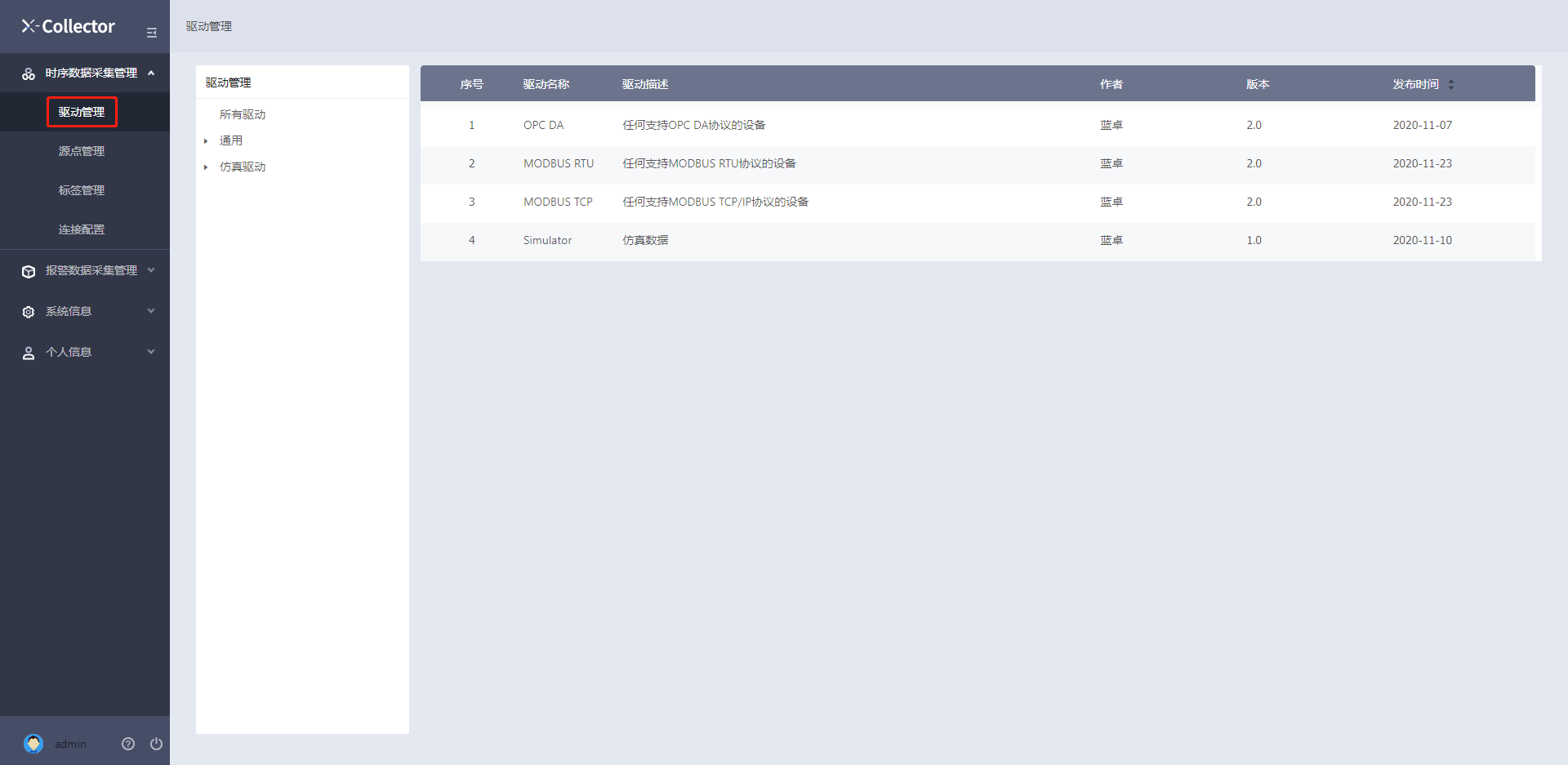Expand the 通用 tree node arrow
The image size is (1568, 765).
(x=206, y=141)
